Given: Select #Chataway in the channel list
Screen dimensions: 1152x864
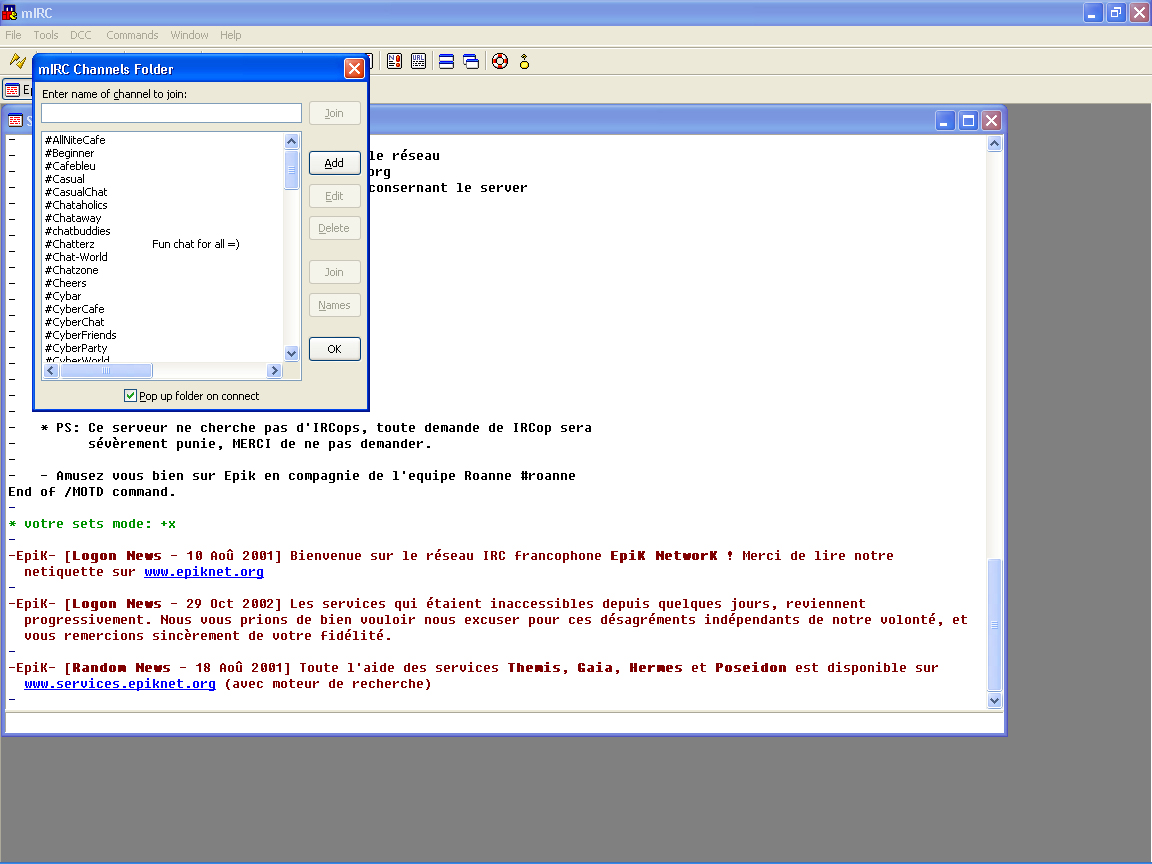Looking at the screenshot, I should point(73,218).
